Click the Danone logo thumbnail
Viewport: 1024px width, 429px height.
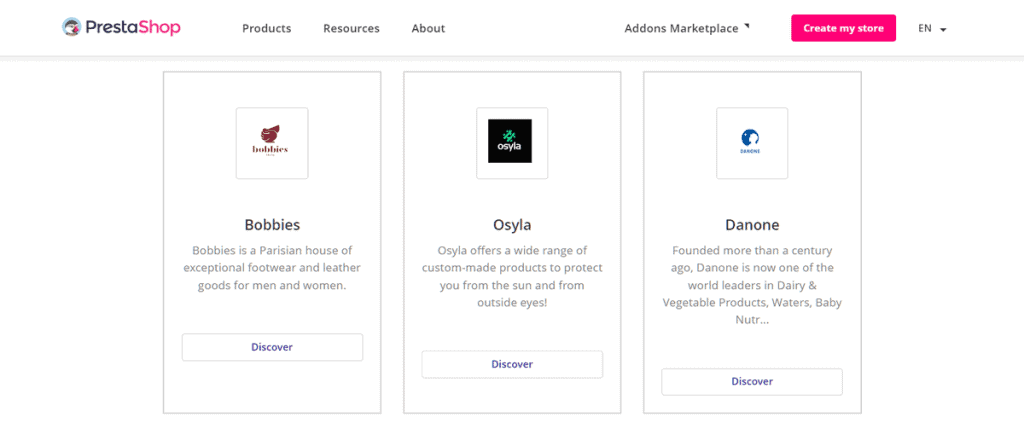coord(752,143)
